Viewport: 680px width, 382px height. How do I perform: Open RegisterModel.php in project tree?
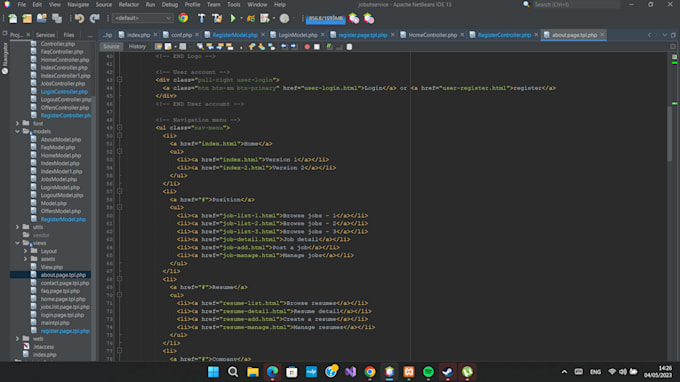point(63,219)
